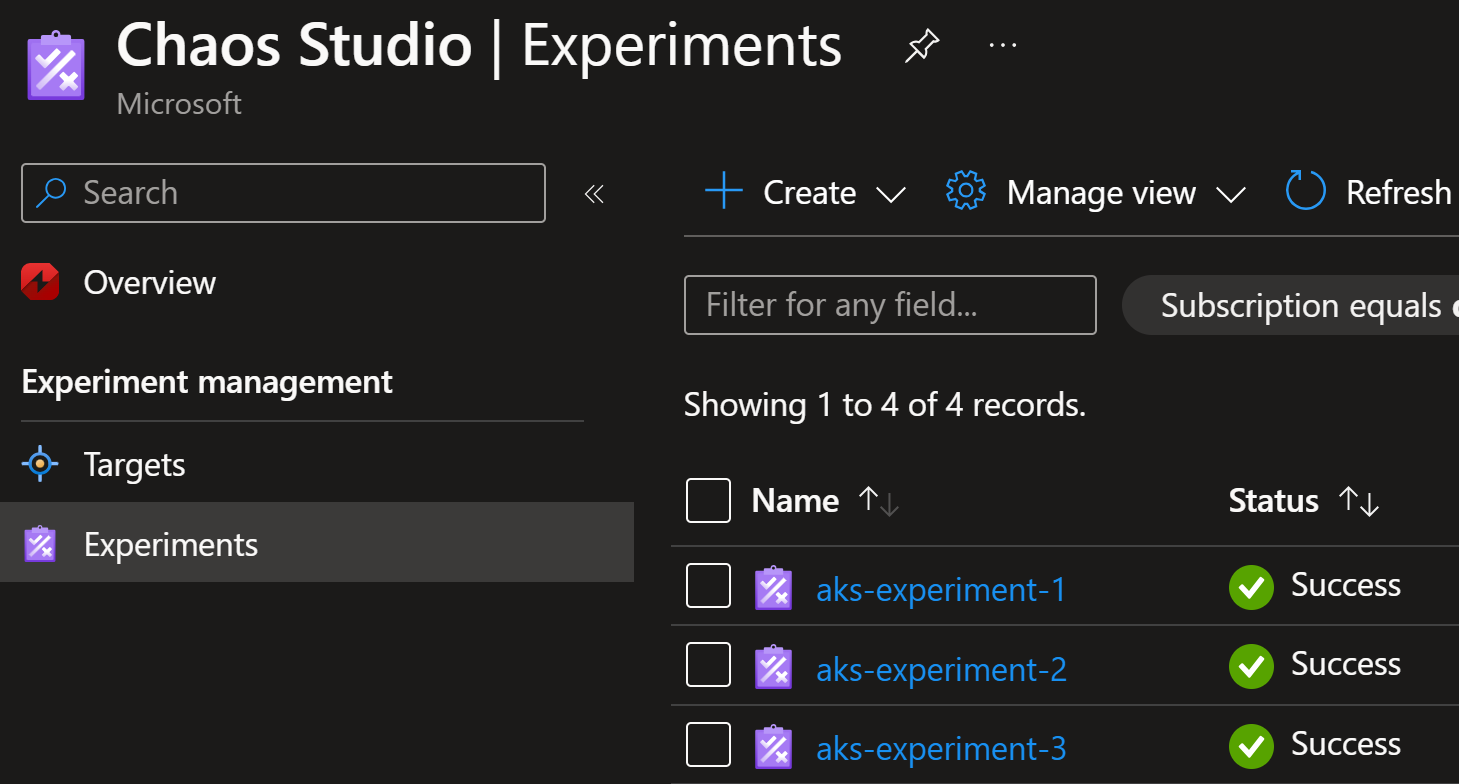Click the Chaos Studio logo icon in header
This screenshot has width=1459, height=784.
56,65
